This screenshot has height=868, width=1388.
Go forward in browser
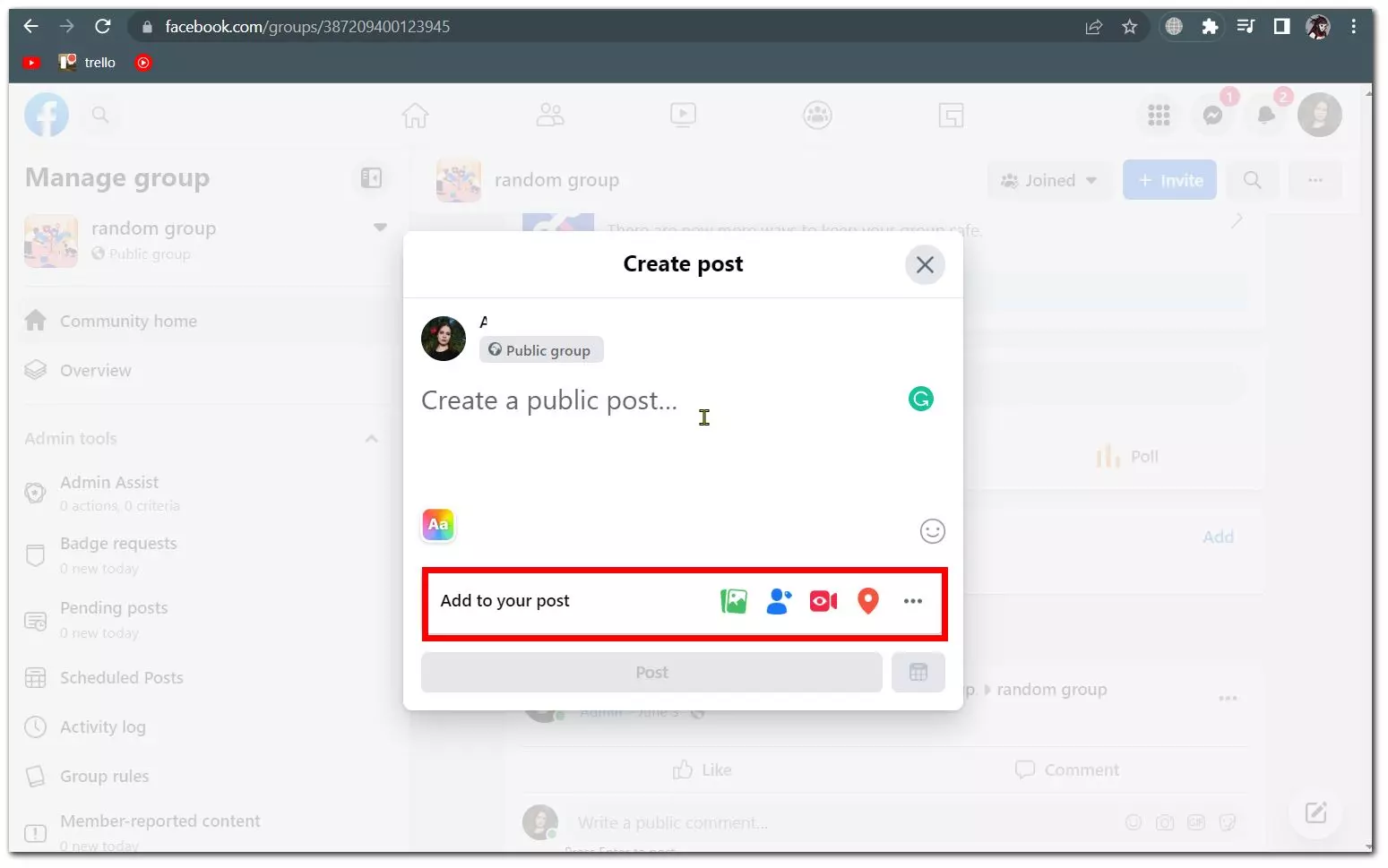point(67,27)
